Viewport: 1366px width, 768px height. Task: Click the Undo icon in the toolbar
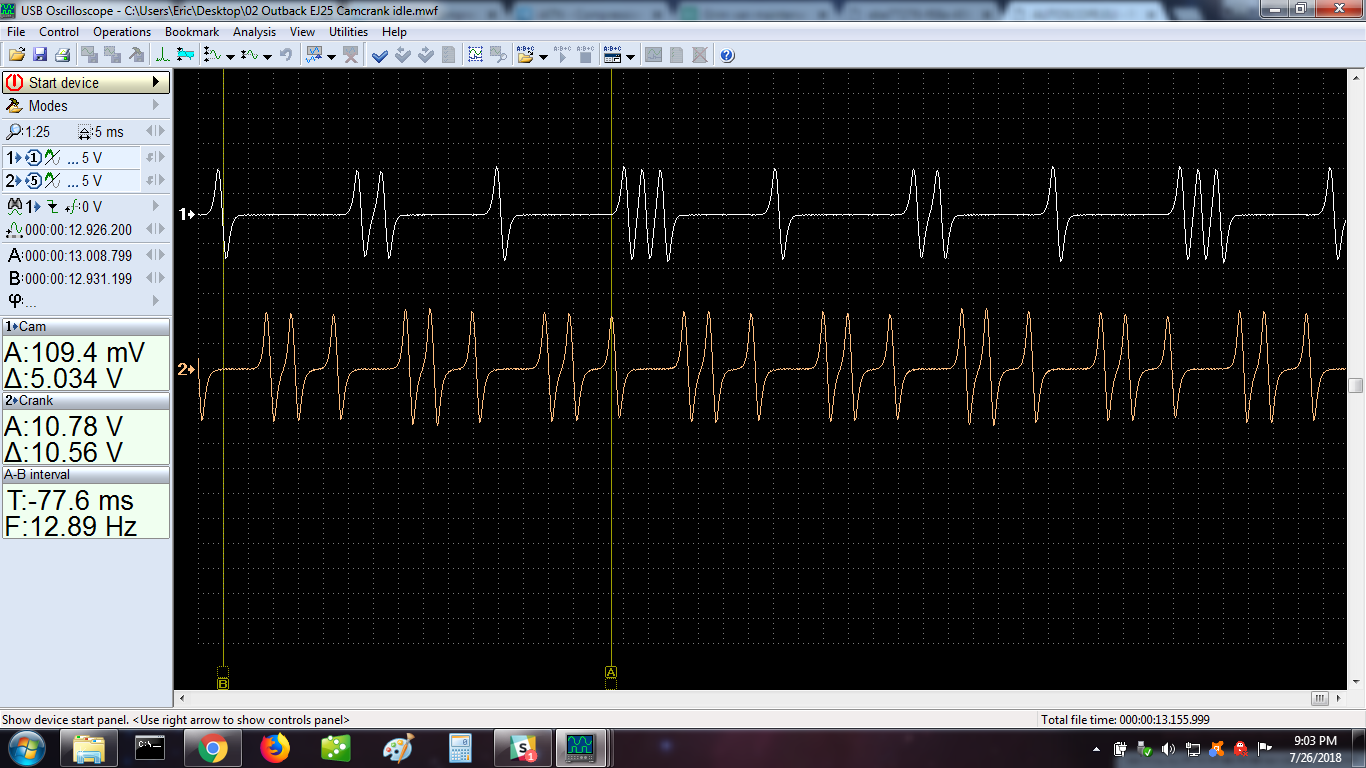pos(287,55)
